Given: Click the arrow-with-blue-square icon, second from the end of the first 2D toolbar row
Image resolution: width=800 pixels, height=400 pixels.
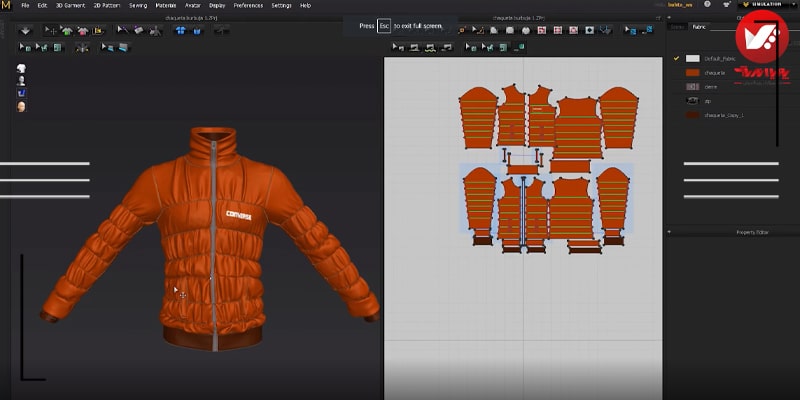Looking at the screenshot, I should [x=631, y=30].
